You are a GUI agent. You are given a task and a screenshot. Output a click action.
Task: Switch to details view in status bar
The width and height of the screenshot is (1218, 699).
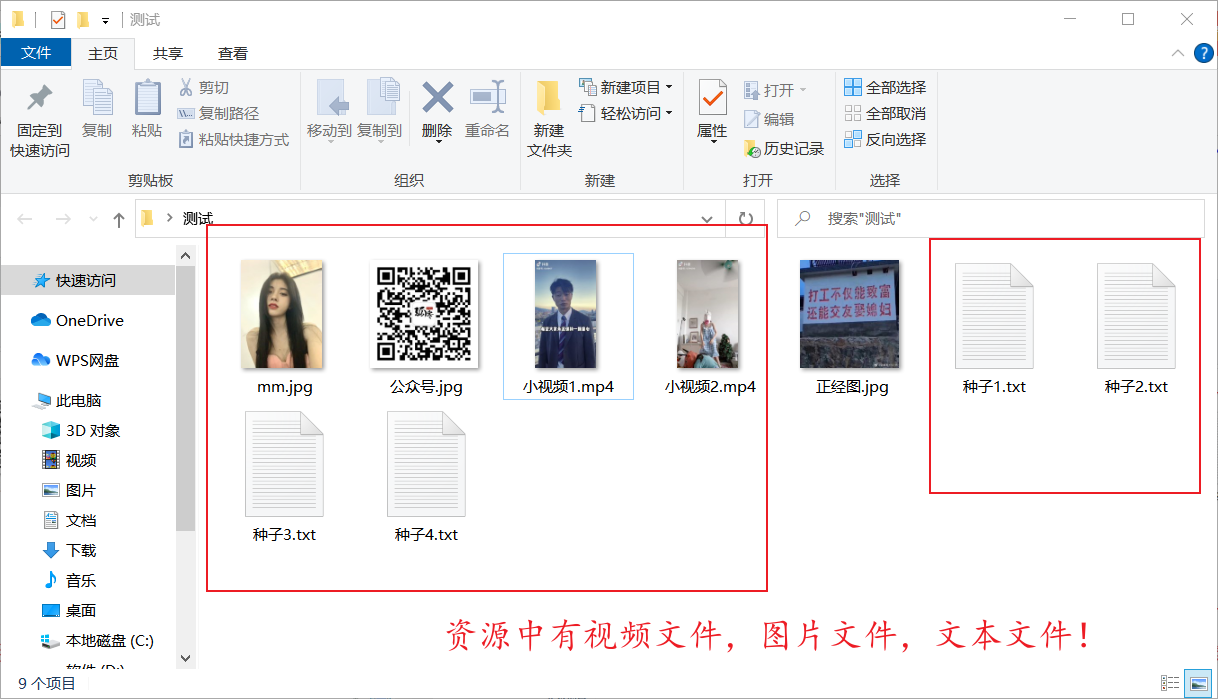pyautogui.click(x=1170, y=683)
